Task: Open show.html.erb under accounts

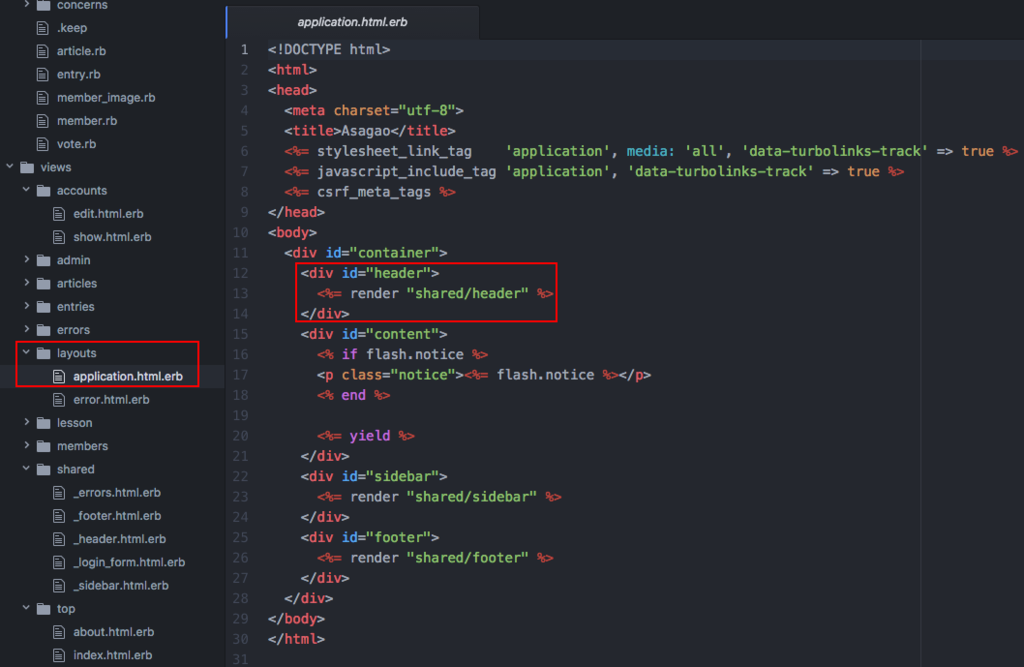Action: point(112,236)
